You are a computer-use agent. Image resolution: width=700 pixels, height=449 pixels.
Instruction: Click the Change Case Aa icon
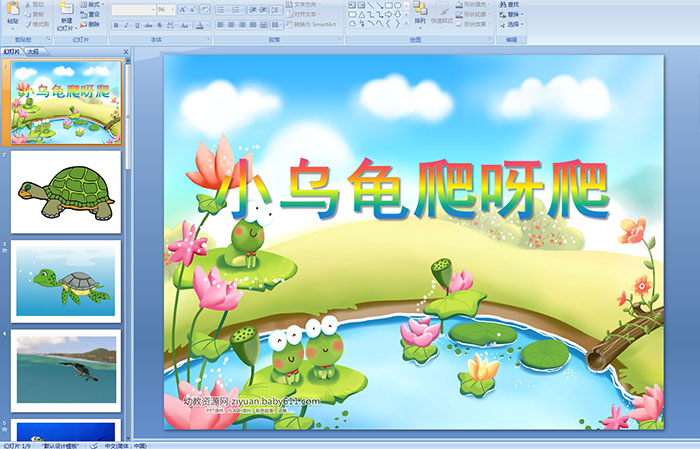[185, 25]
